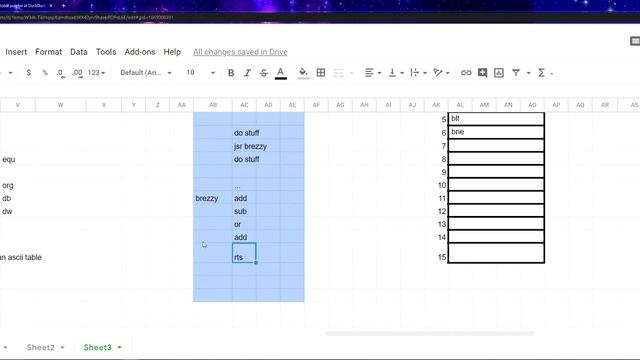Toggle italic formatting
This screenshot has height=360, width=640.
tap(247, 73)
